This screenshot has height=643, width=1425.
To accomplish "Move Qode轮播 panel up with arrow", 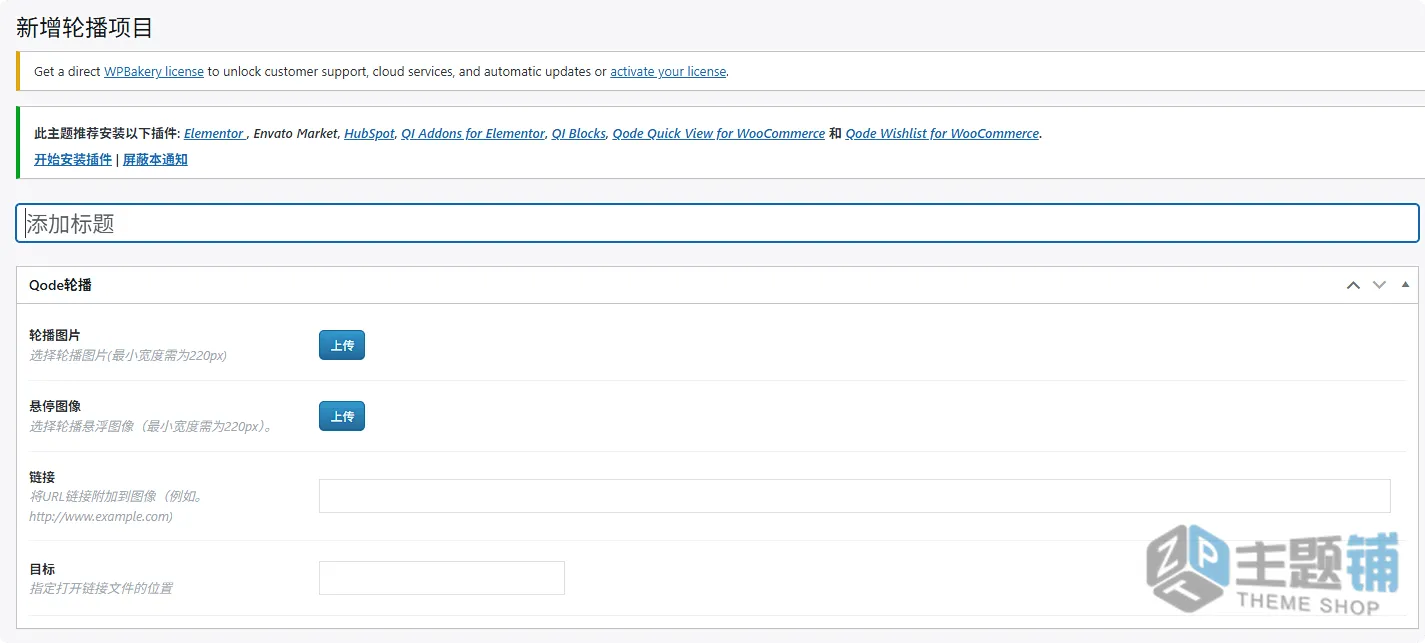I will (1353, 285).
